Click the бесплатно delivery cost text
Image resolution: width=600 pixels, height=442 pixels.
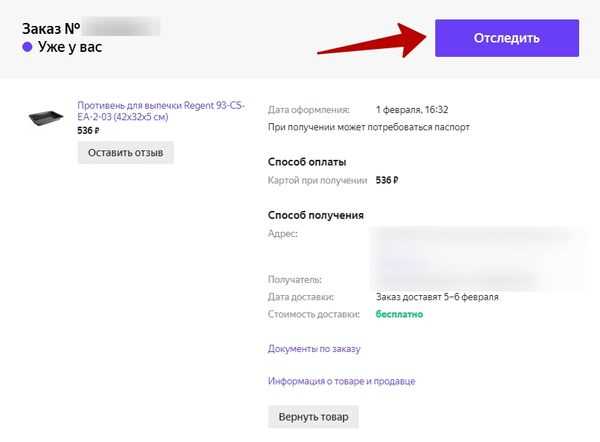point(399,314)
